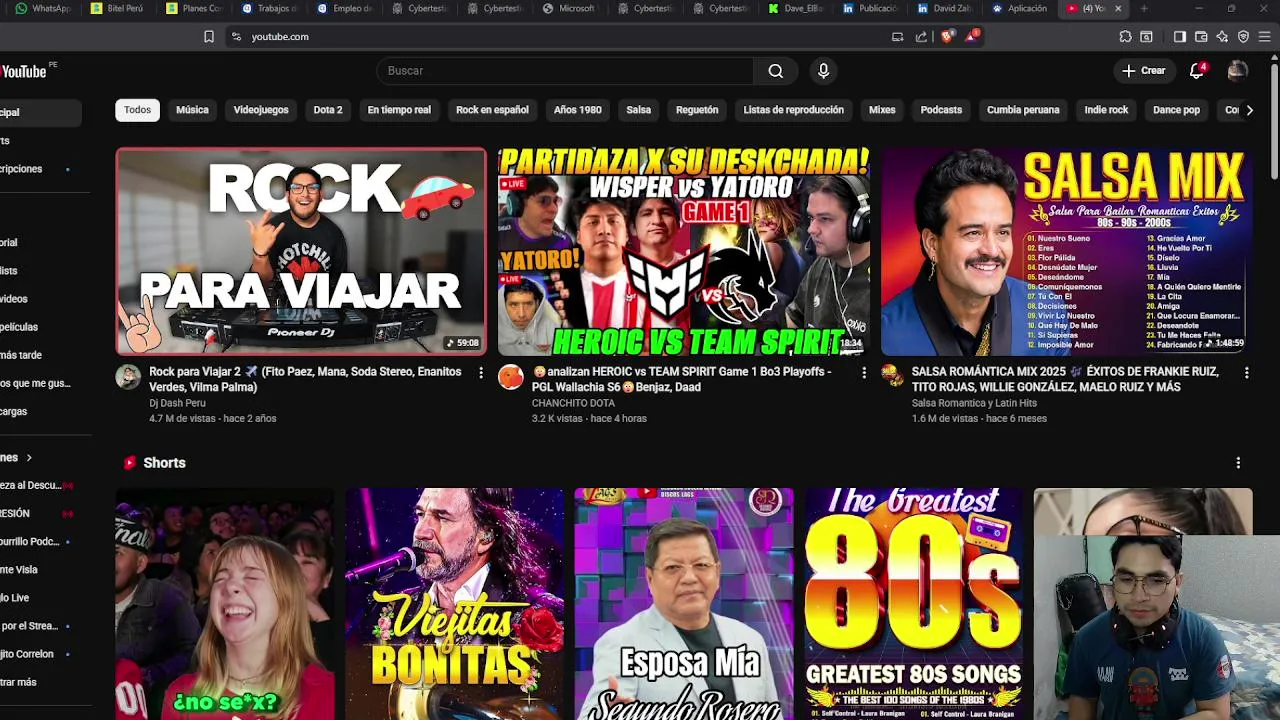This screenshot has width=1280, height=720.
Task: Select the Rock en español chip
Action: point(492,110)
